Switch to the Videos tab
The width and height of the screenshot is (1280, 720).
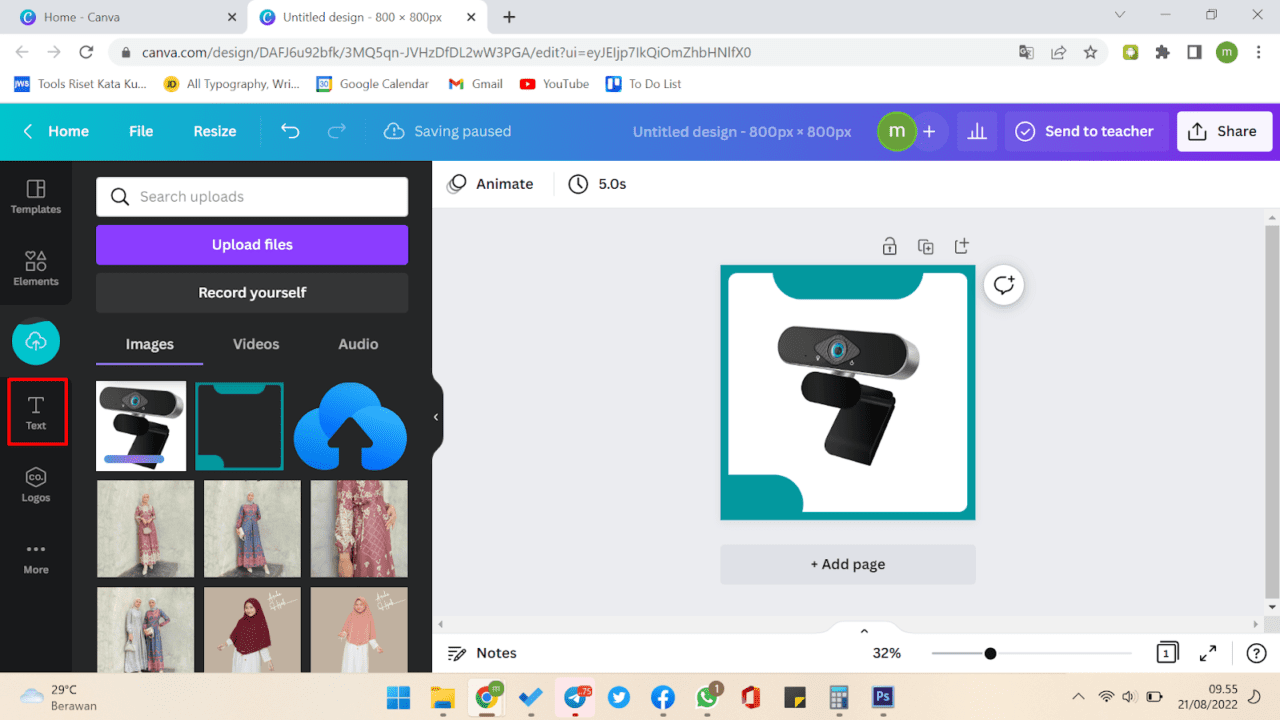pos(255,344)
